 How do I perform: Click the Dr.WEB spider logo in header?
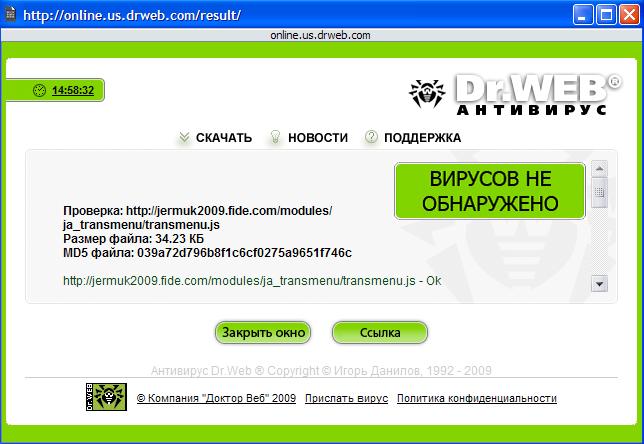[430, 93]
